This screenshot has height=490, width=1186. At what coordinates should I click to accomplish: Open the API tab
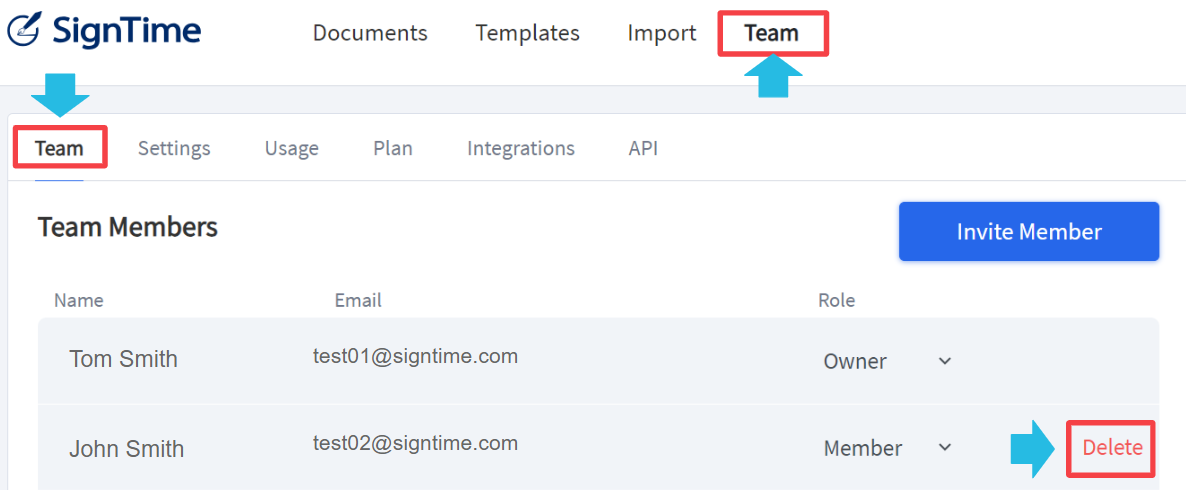tap(643, 148)
